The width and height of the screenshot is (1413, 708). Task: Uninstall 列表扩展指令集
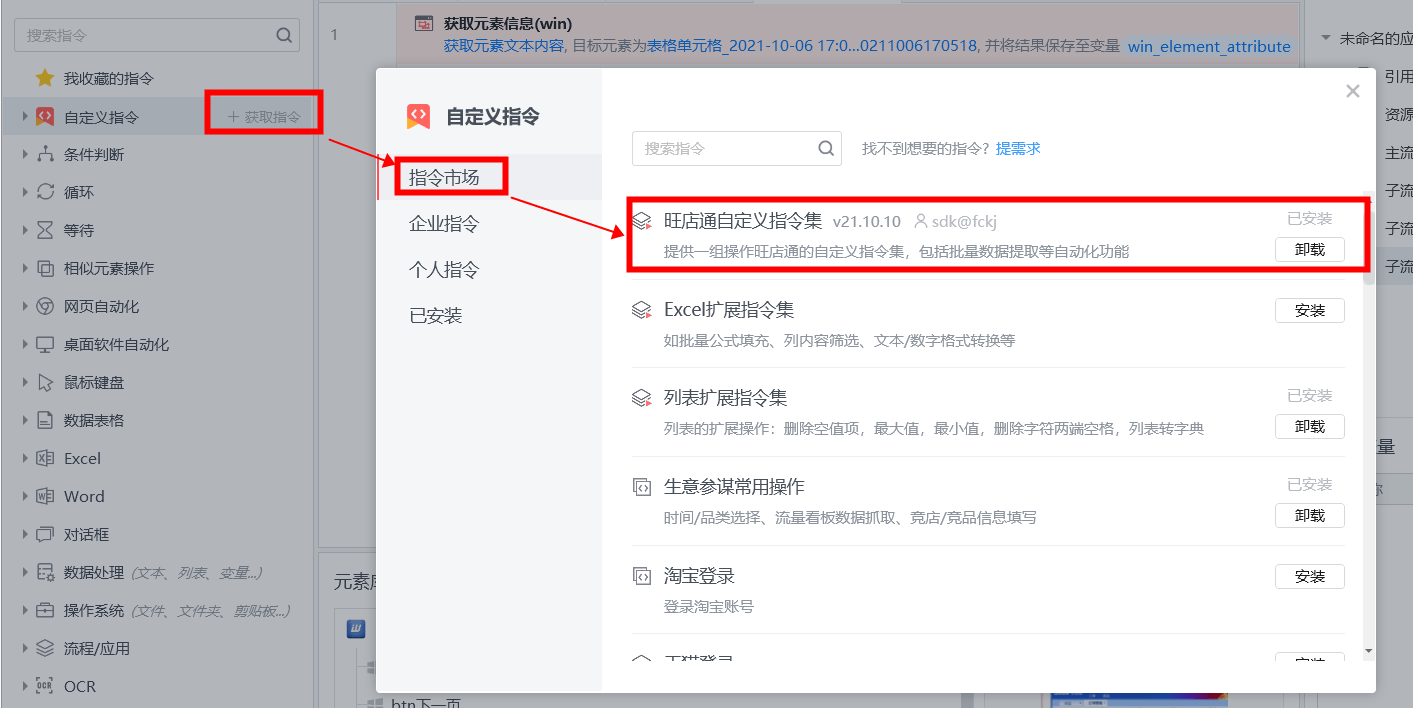(1309, 427)
